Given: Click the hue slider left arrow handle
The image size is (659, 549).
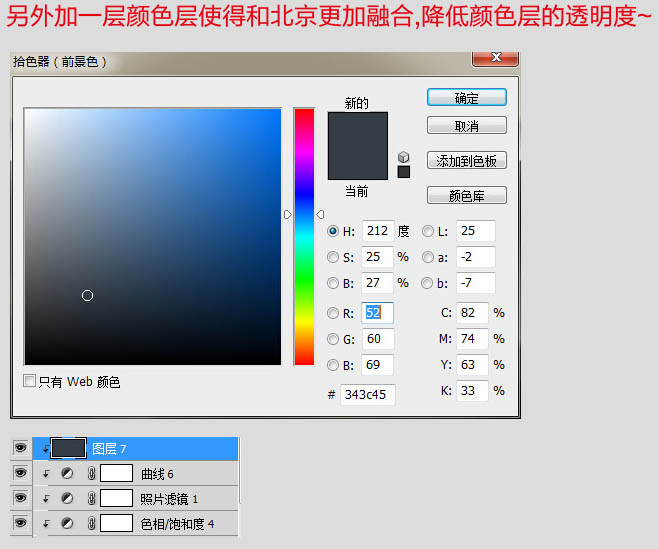Looking at the screenshot, I should click(x=287, y=215).
